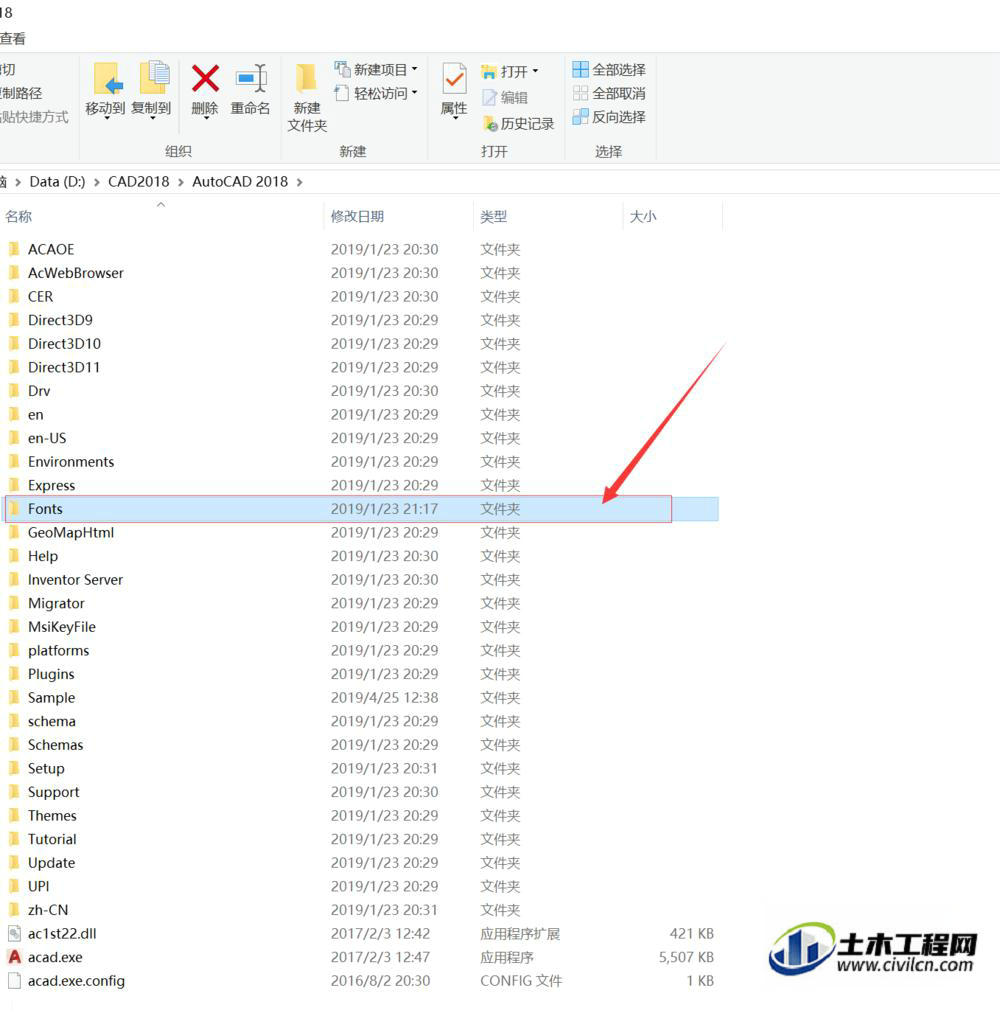Image resolution: width=1000 pixels, height=1013 pixels.
Task: Select the Themes folder name
Action: point(52,815)
